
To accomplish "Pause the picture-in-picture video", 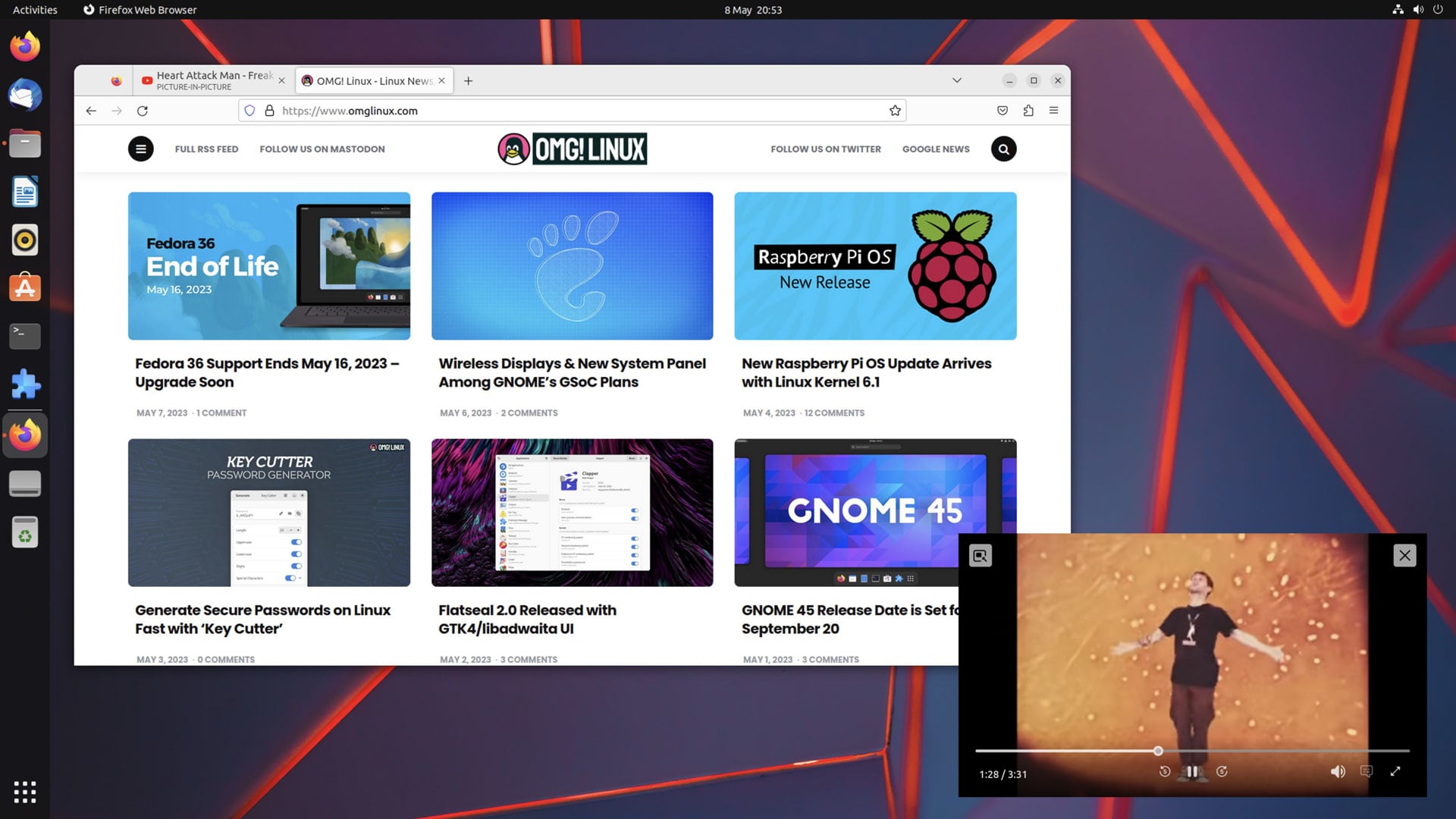I will pos(1193,771).
